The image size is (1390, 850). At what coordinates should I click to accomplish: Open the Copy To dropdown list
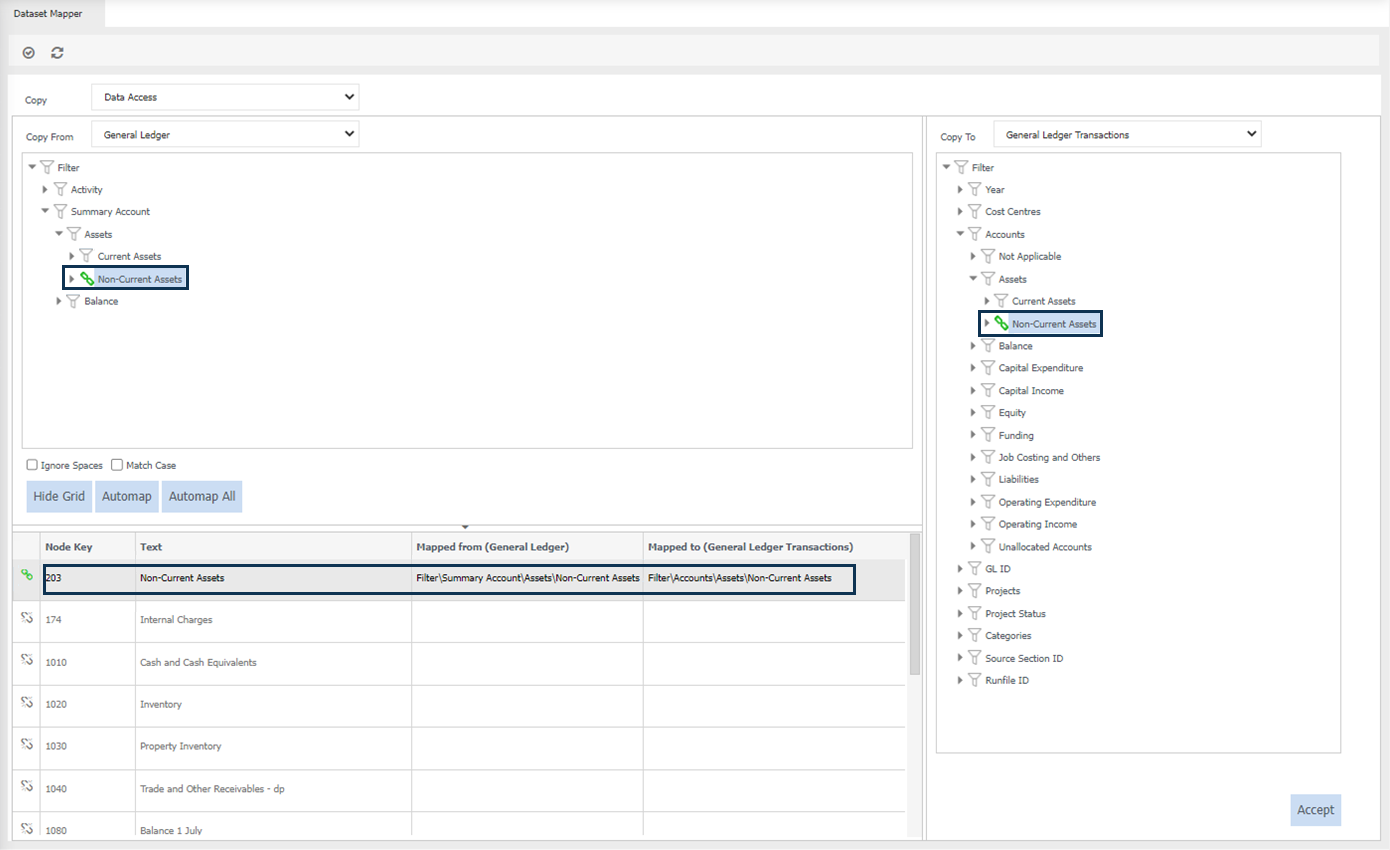(x=1127, y=135)
